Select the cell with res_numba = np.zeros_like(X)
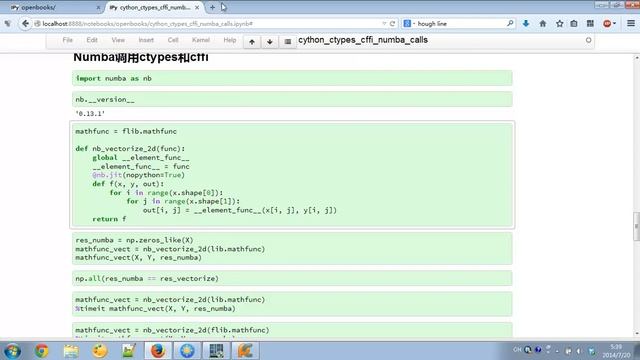The image size is (640, 360). tap(292, 249)
